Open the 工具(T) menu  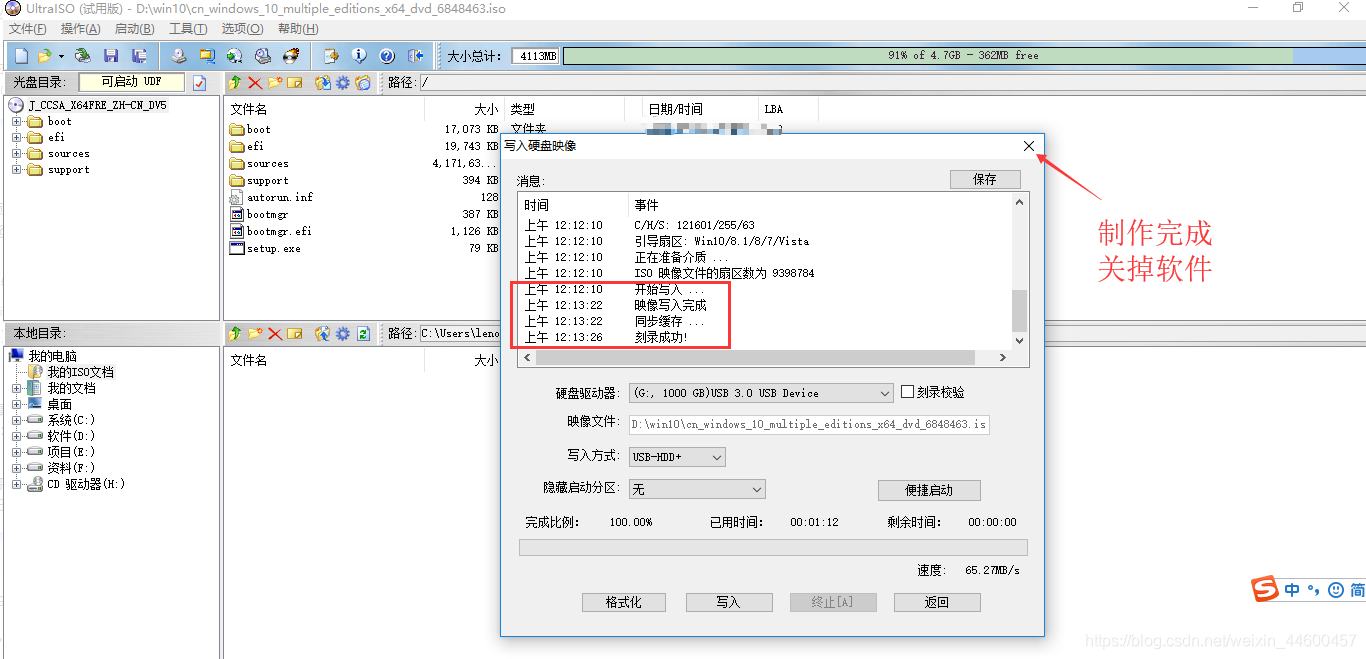coord(188,29)
